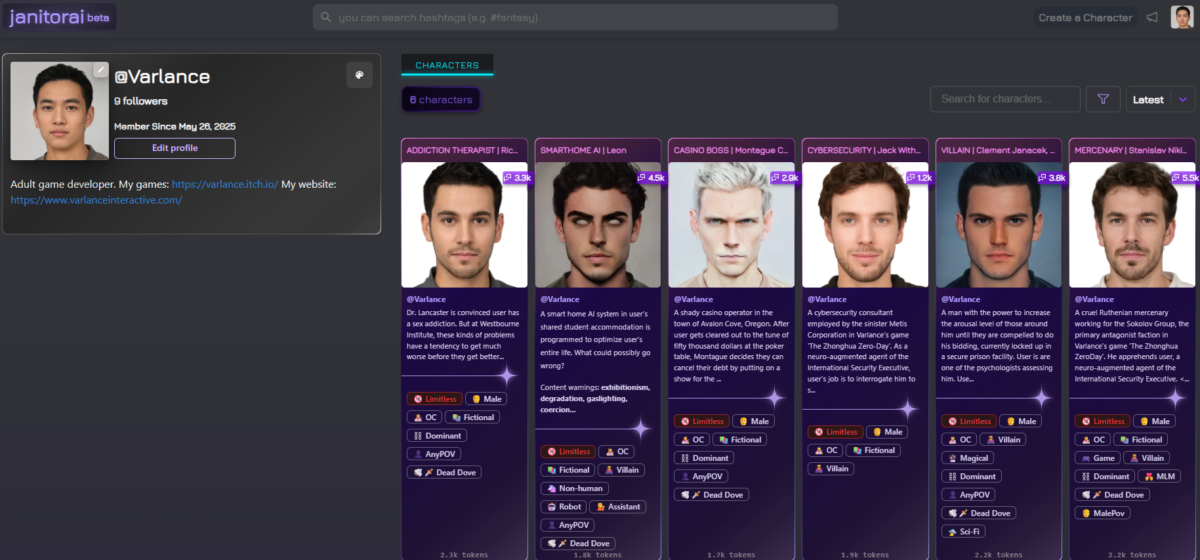The image size is (1200, 560).
Task: Click chat count badge on SMARTHOME AI card
Action: (x=650, y=177)
